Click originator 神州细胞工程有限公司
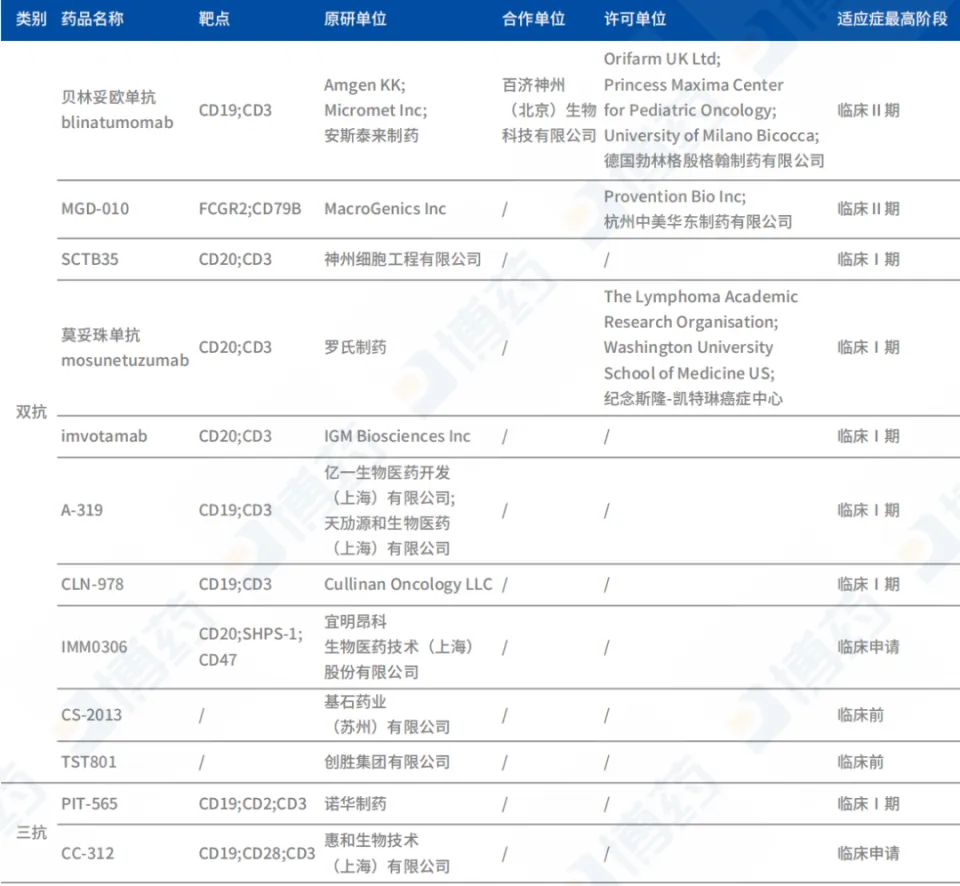 pyautogui.click(x=403, y=259)
